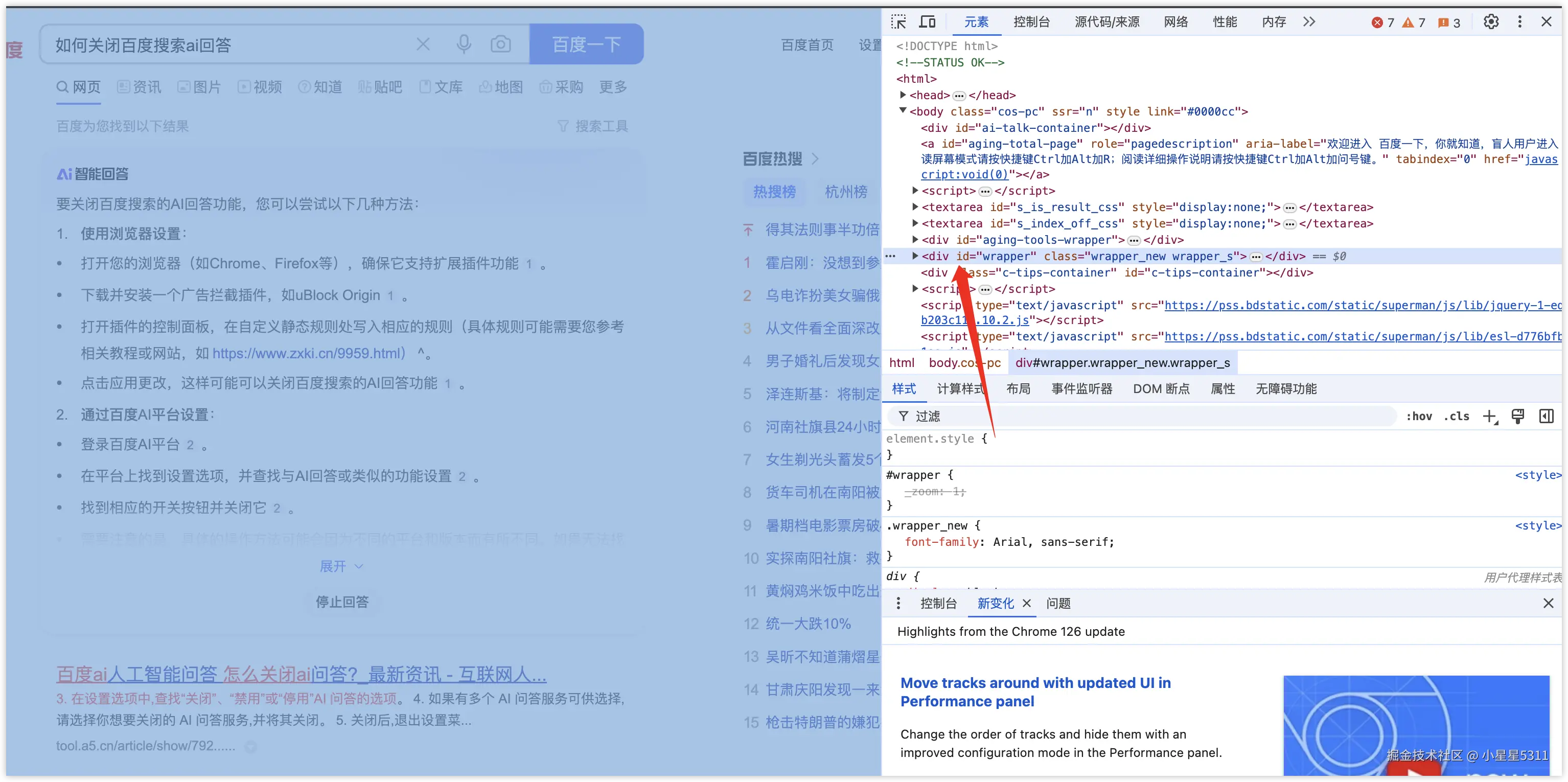This screenshot has width=1568, height=782.
Task: Select the 事件监听器 pane tab
Action: coord(1081,389)
